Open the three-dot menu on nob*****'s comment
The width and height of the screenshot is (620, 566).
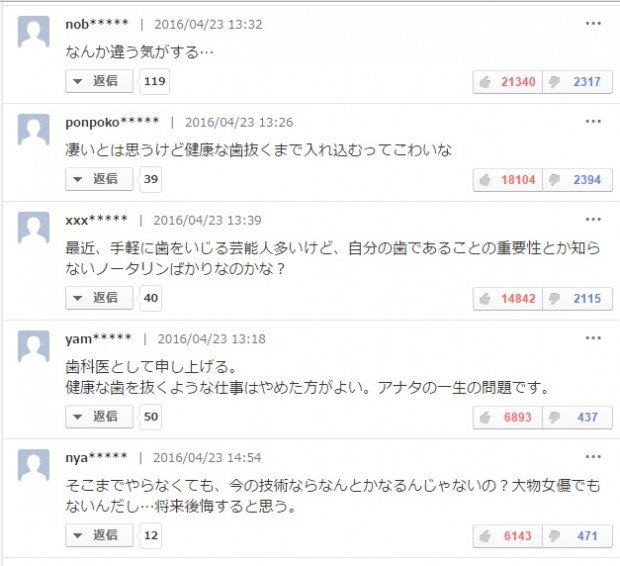point(593,24)
